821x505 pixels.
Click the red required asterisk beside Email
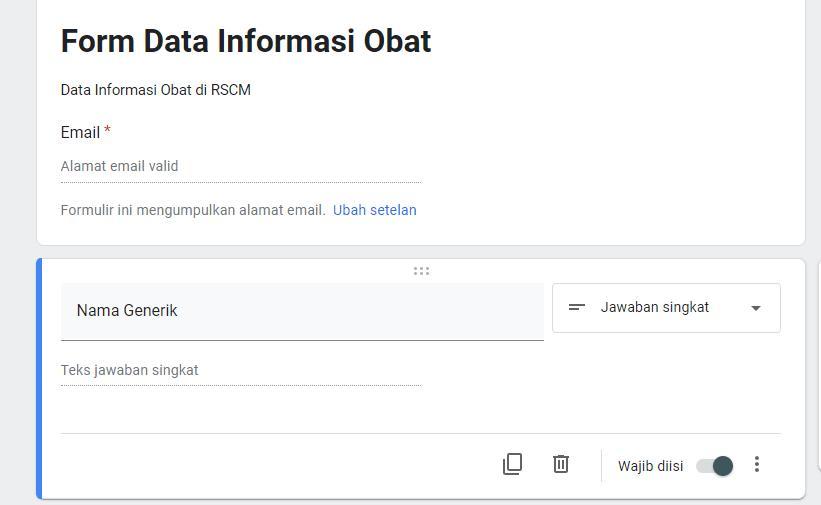tap(107, 131)
